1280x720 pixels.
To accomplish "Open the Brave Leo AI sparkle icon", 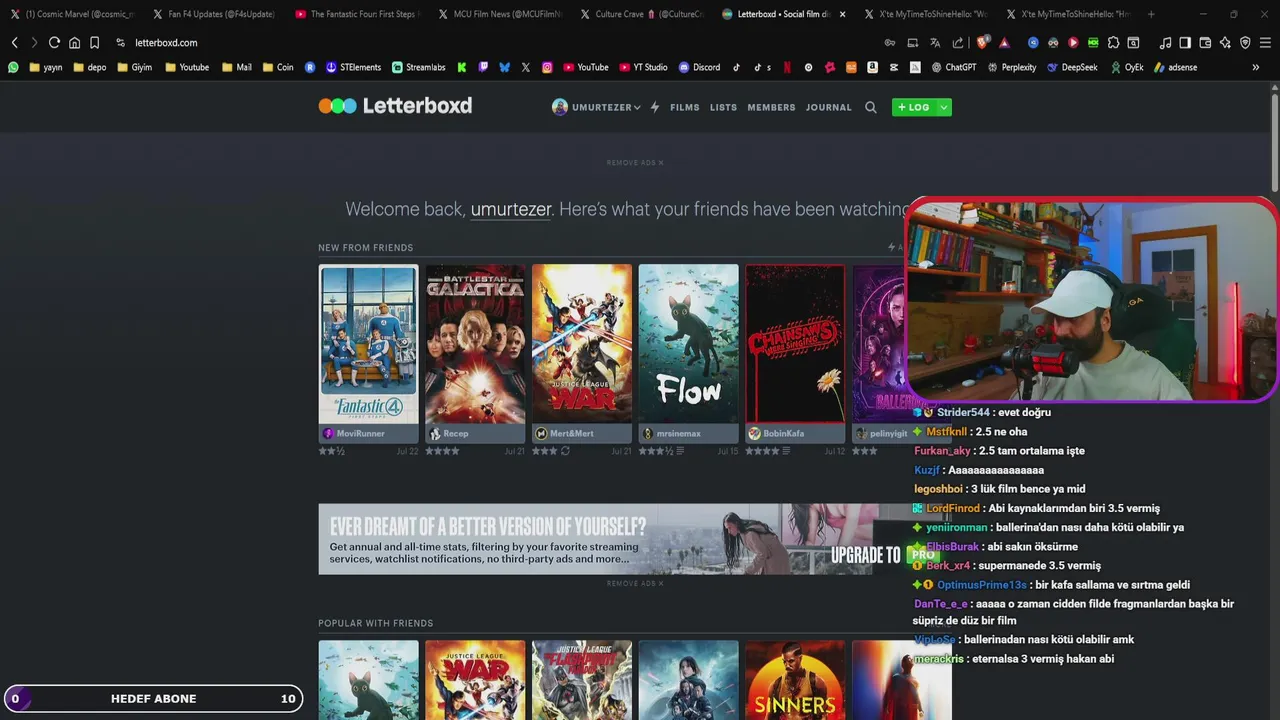I will tap(1225, 43).
